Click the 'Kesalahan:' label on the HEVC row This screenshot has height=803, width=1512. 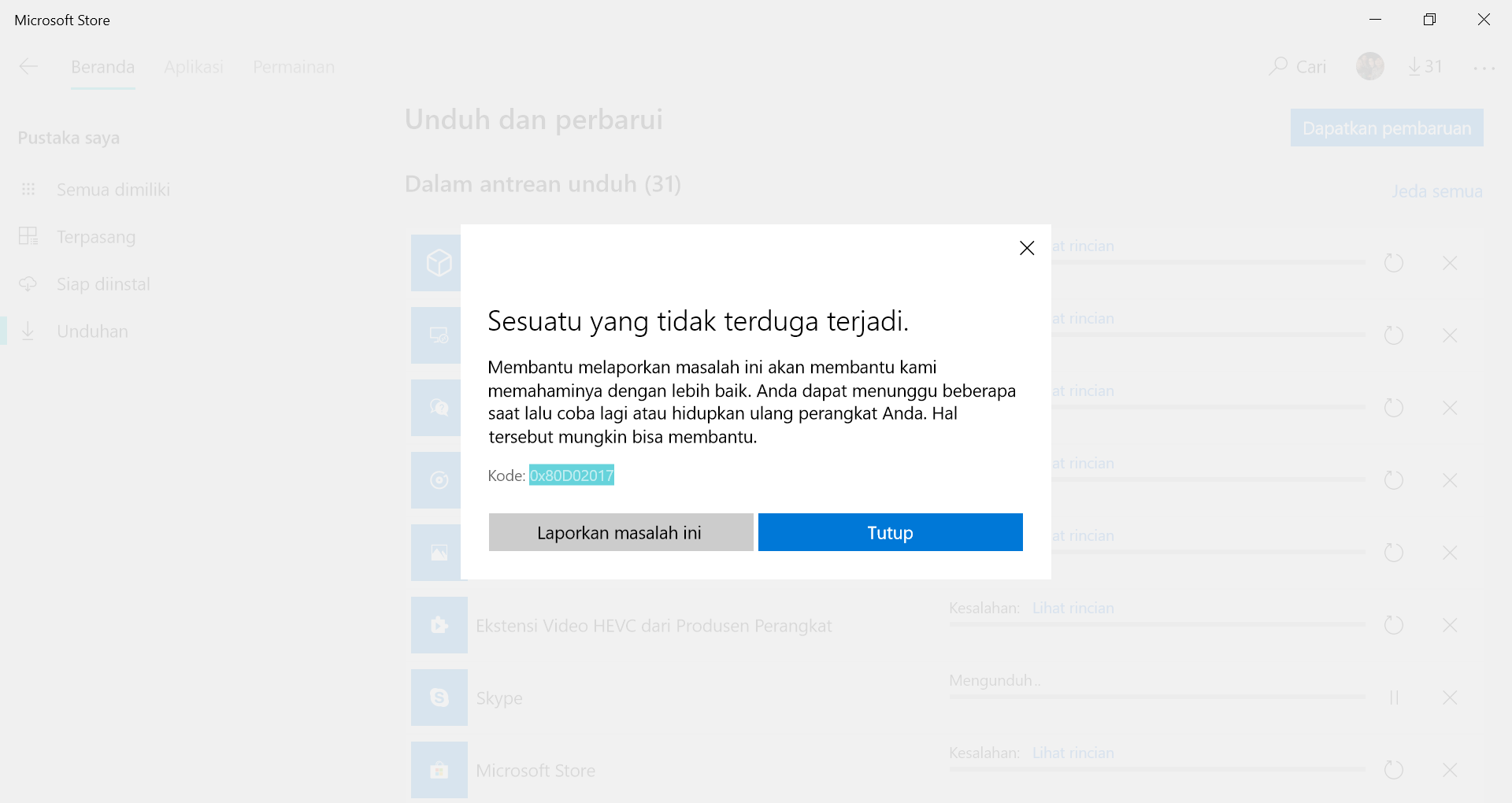coord(984,608)
